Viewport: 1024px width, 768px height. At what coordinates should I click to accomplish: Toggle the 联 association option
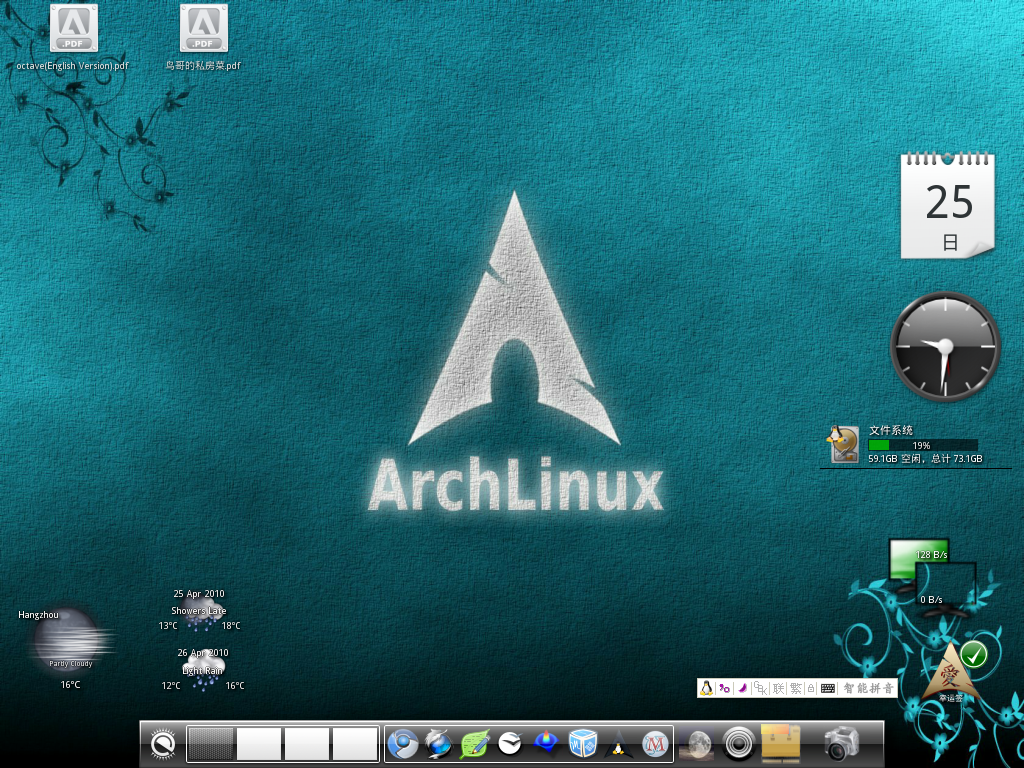pyautogui.click(x=778, y=688)
